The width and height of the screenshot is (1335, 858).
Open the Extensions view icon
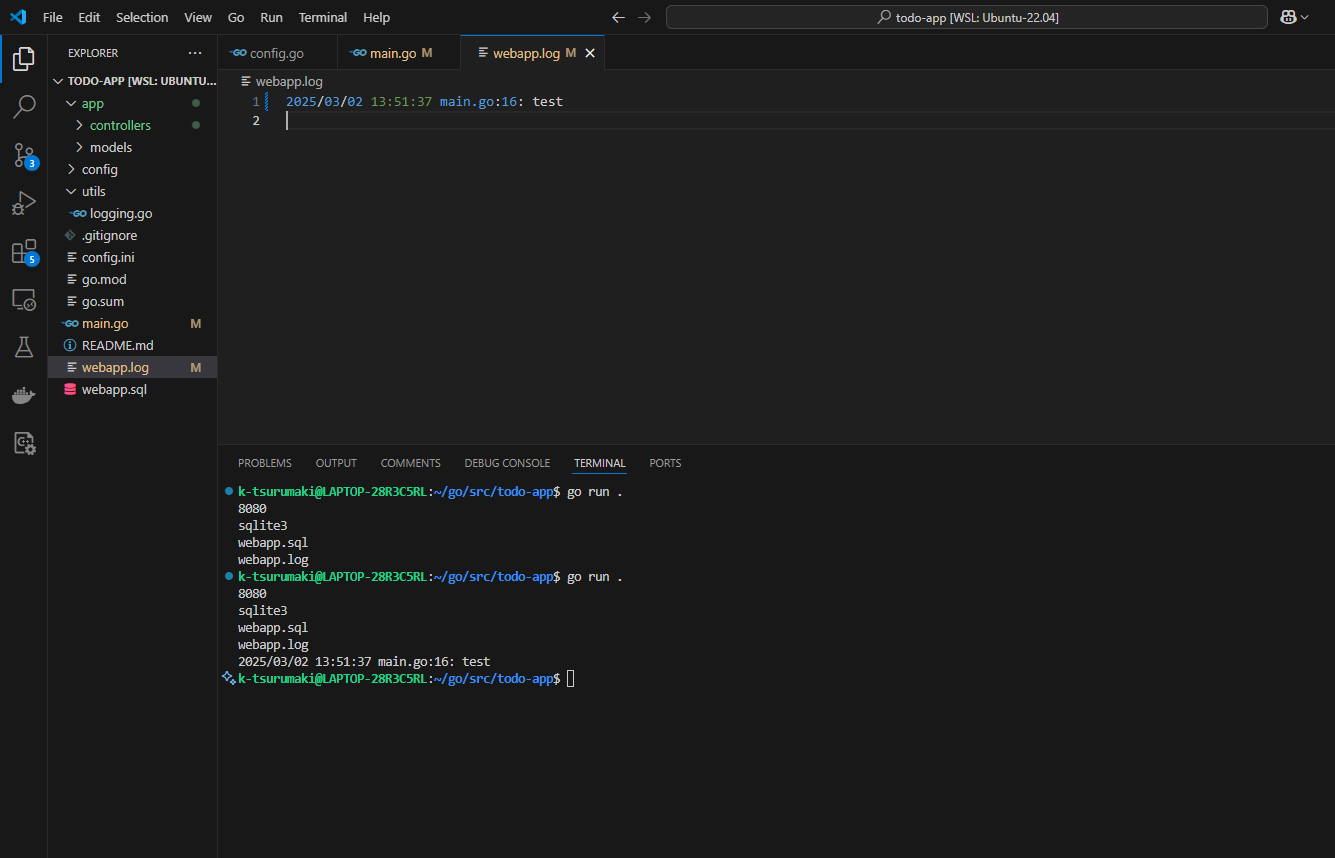coord(23,252)
